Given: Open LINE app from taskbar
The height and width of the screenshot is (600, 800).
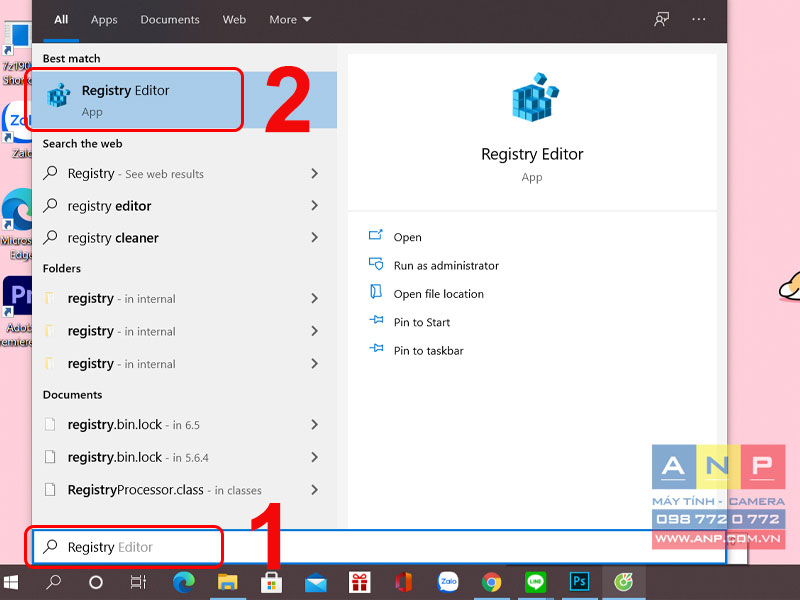Looking at the screenshot, I should click(535, 582).
